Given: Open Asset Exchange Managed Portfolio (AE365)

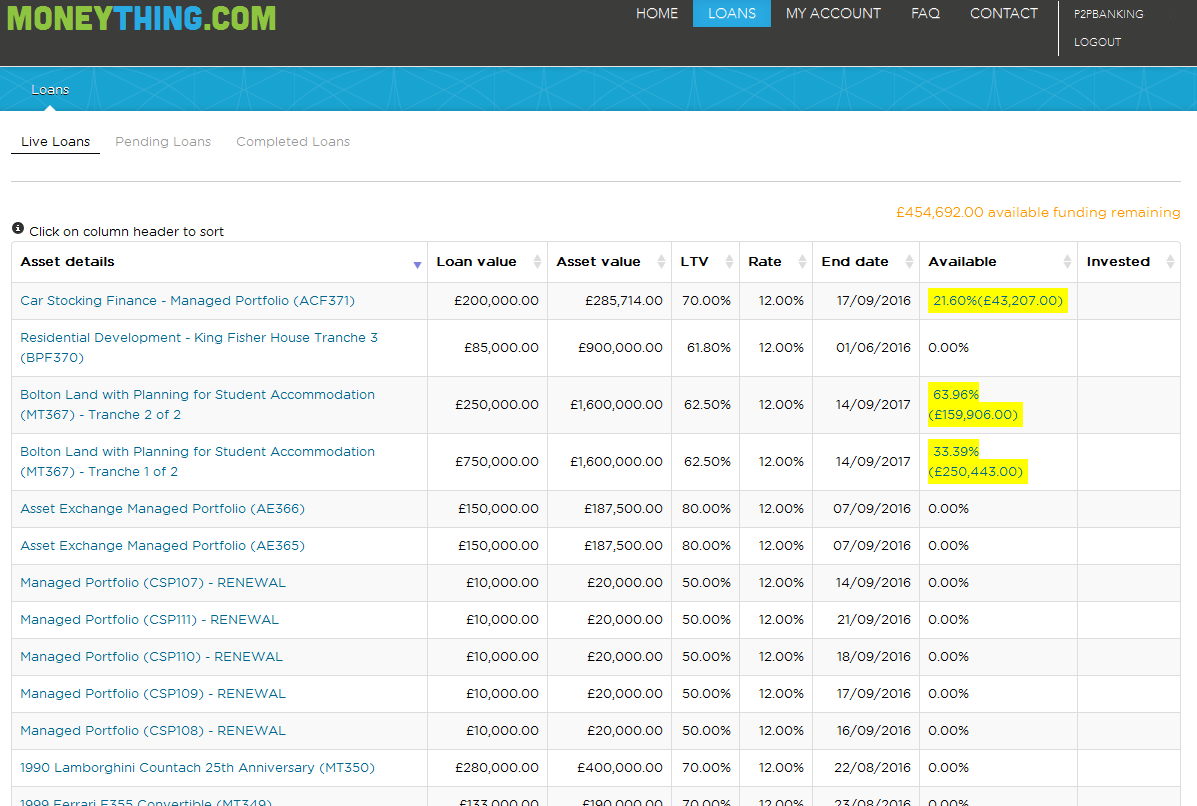Looking at the screenshot, I should (x=162, y=546).
